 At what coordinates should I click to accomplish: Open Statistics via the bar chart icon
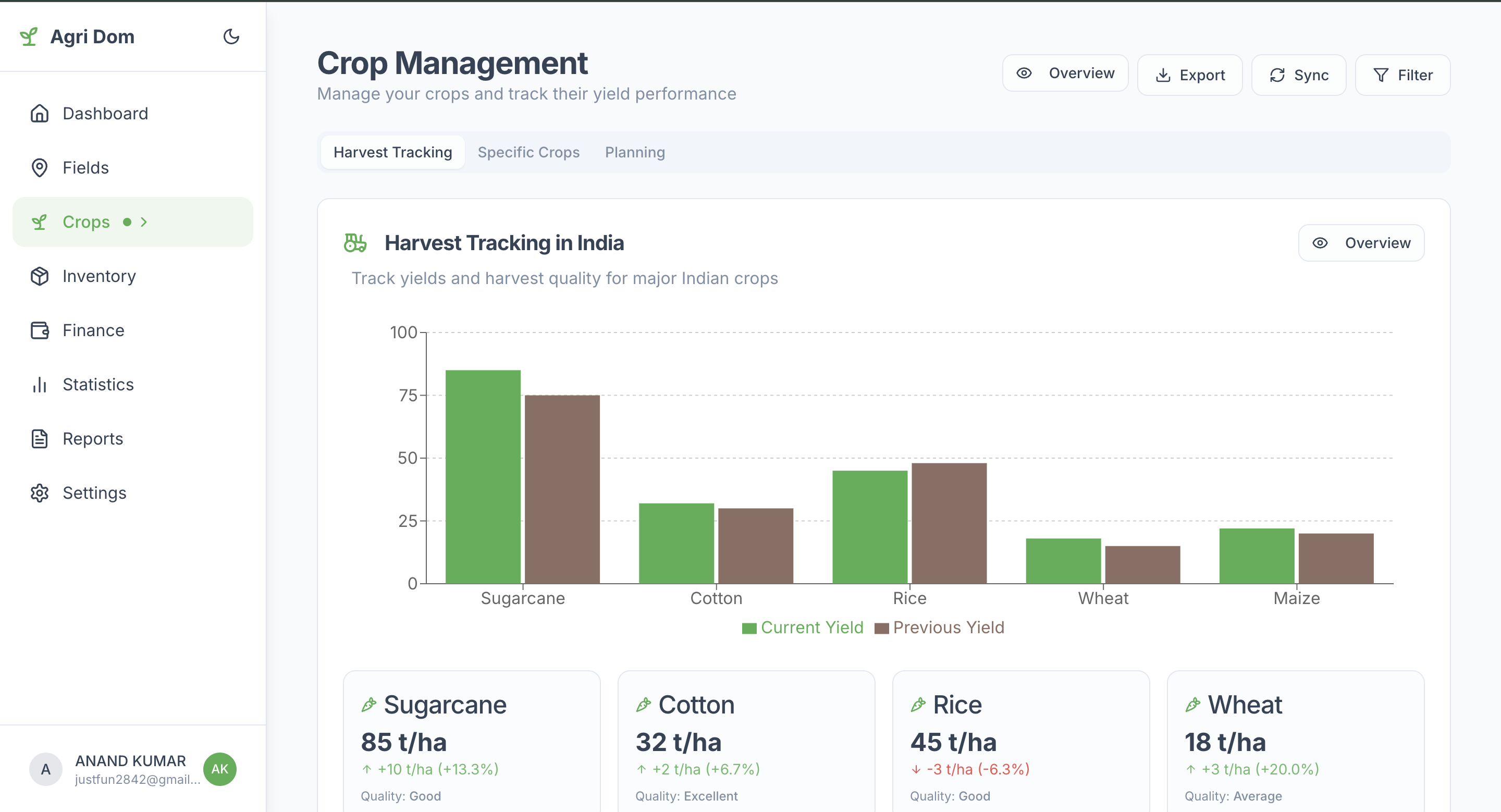[x=40, y=385]
